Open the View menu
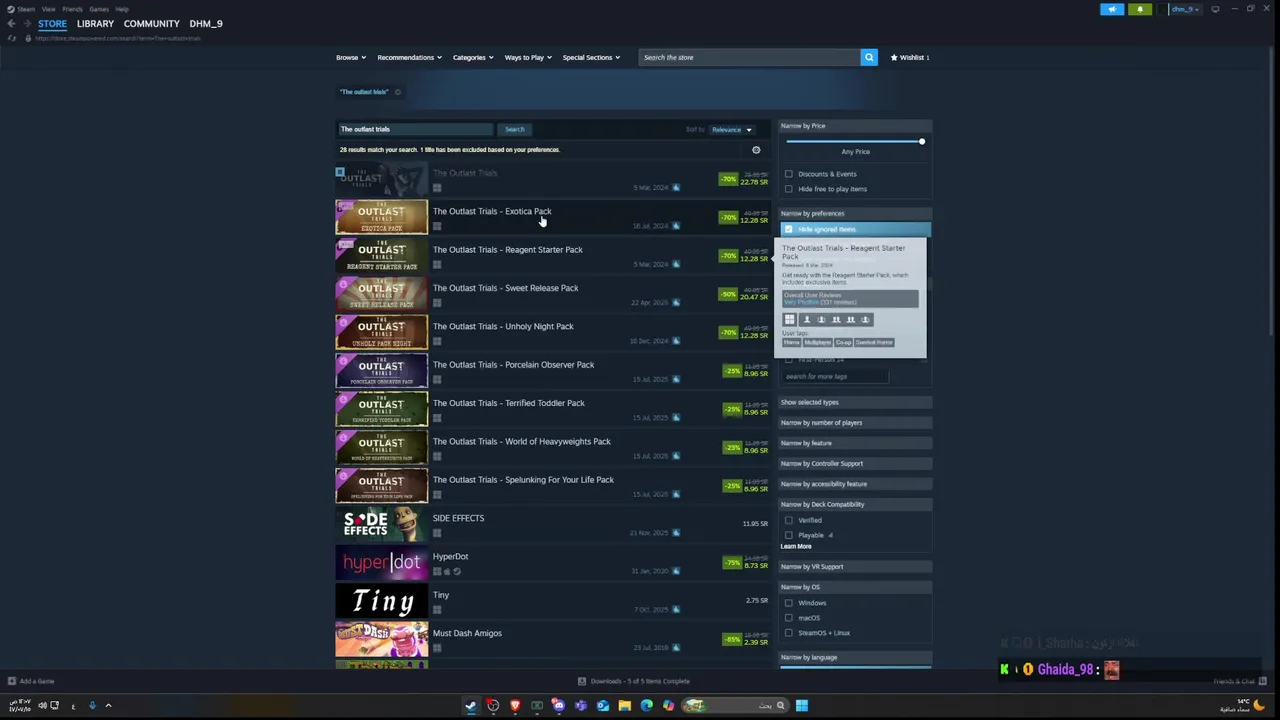The height and width of the screenshot is (720, 1280). click(48, 9)
